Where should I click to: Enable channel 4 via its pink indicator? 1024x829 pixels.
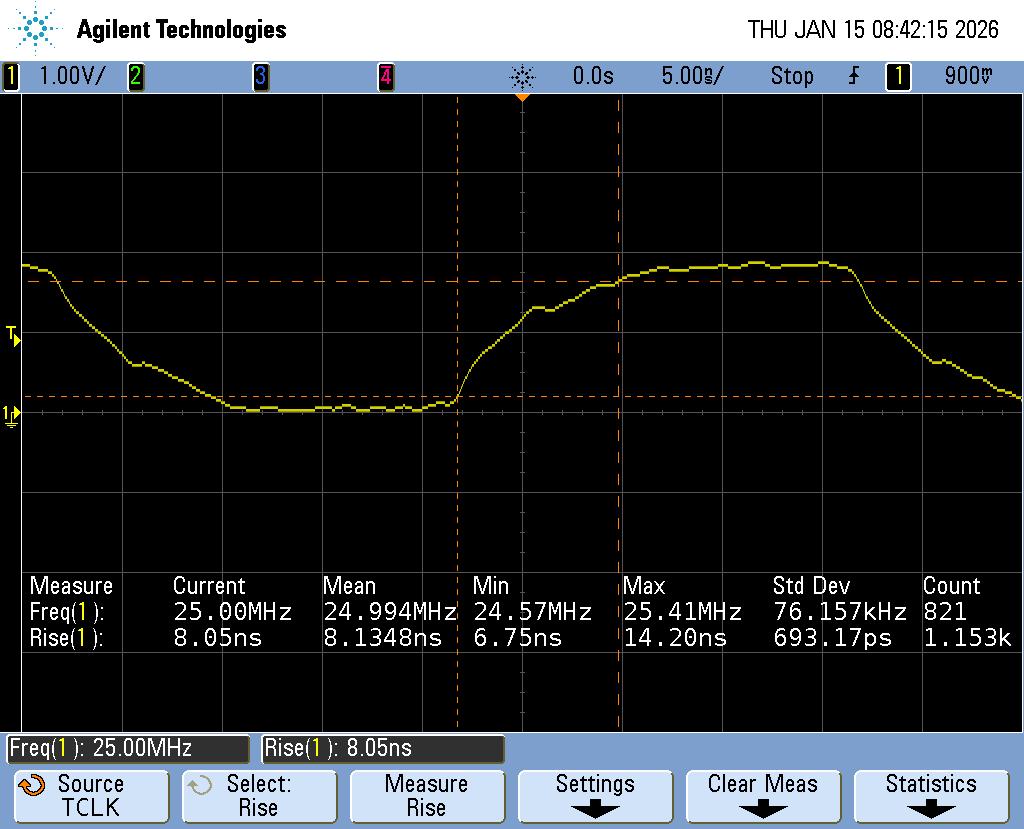(385, 76)
